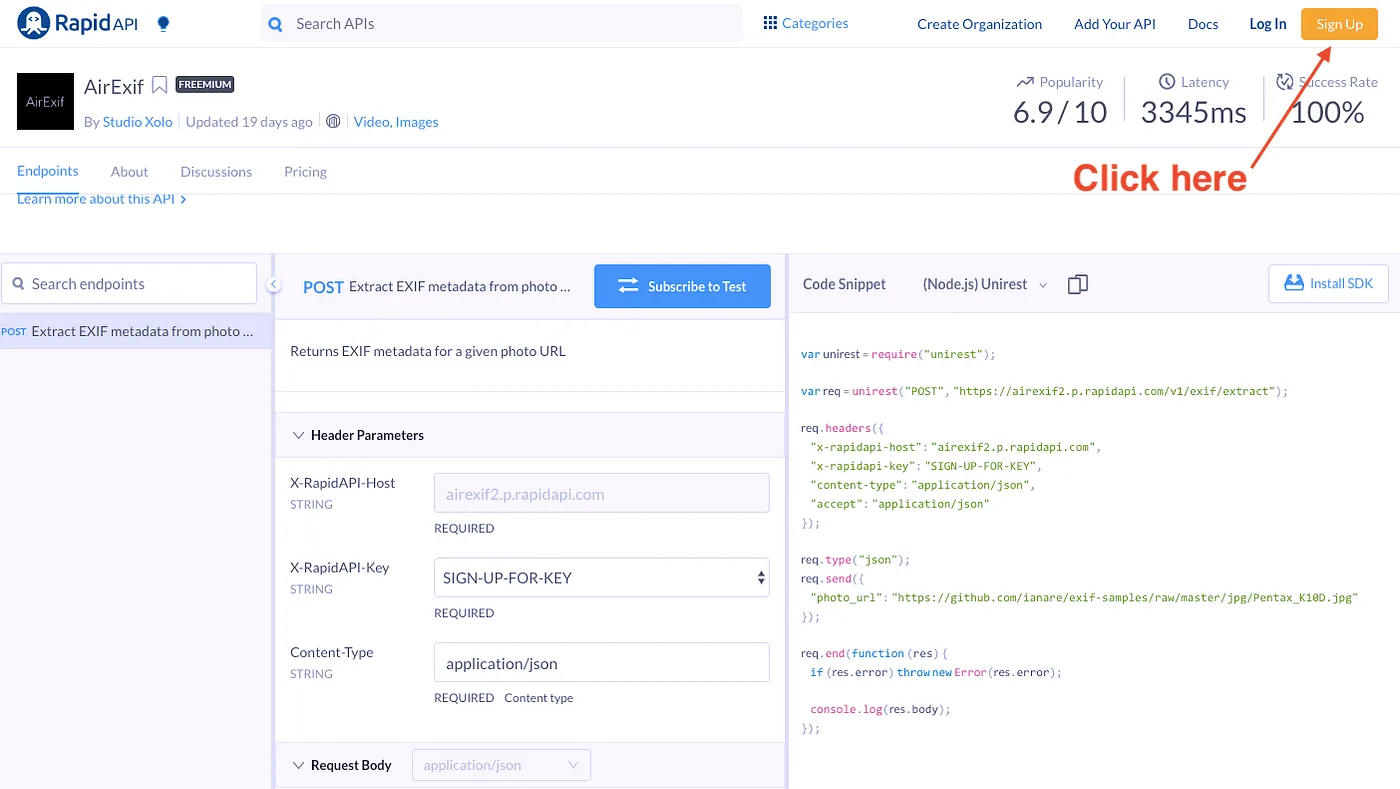Click the lightbulb icon beside RapidAPI logo
Screen dimensions: 1400x789
coord(164,24)
